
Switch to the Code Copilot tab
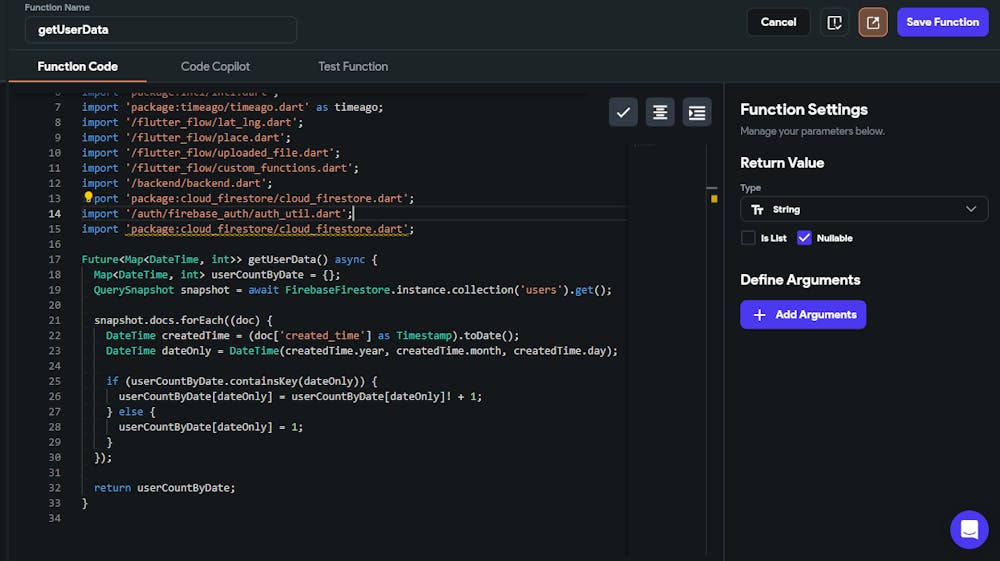215,66
